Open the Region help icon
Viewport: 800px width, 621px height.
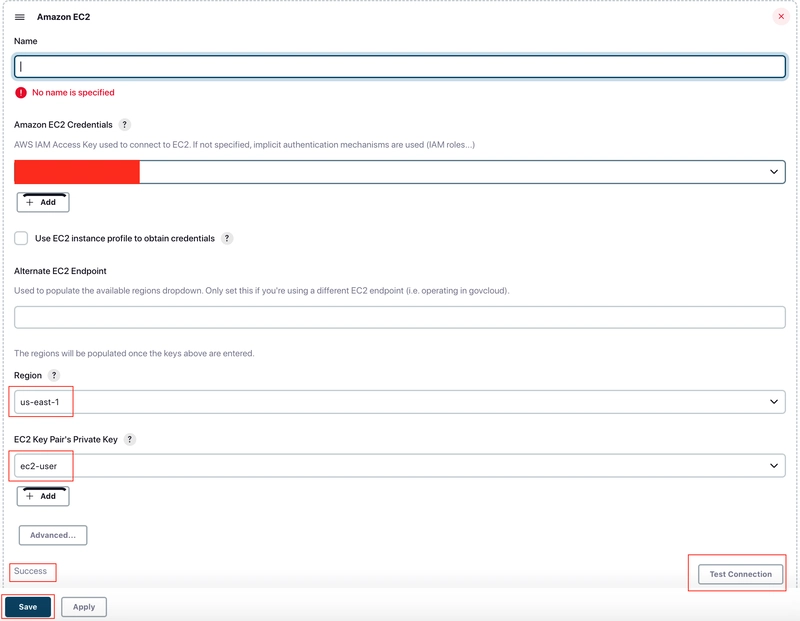pos(54,376)
